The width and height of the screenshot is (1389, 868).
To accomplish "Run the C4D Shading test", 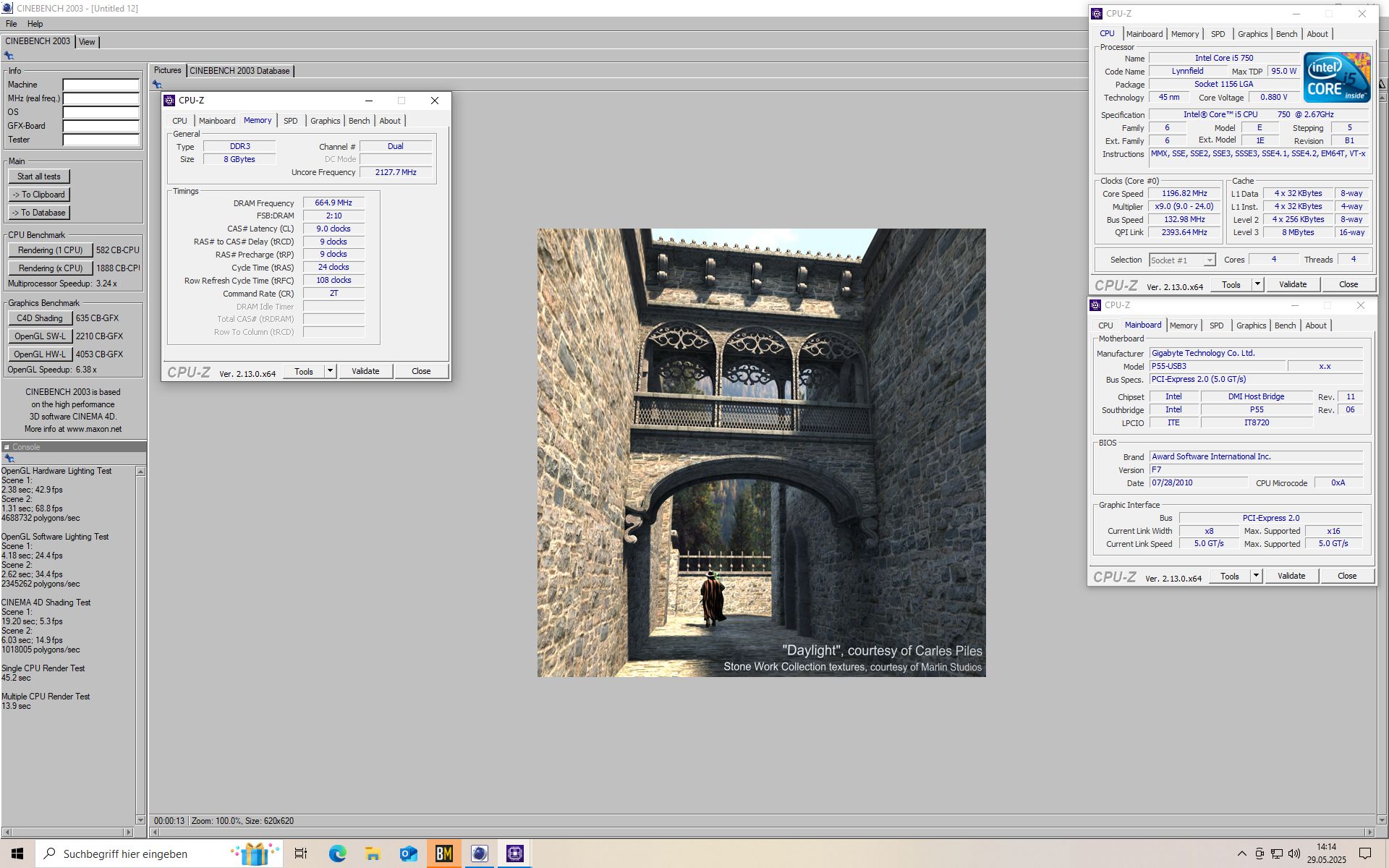I will coord(40,318).
